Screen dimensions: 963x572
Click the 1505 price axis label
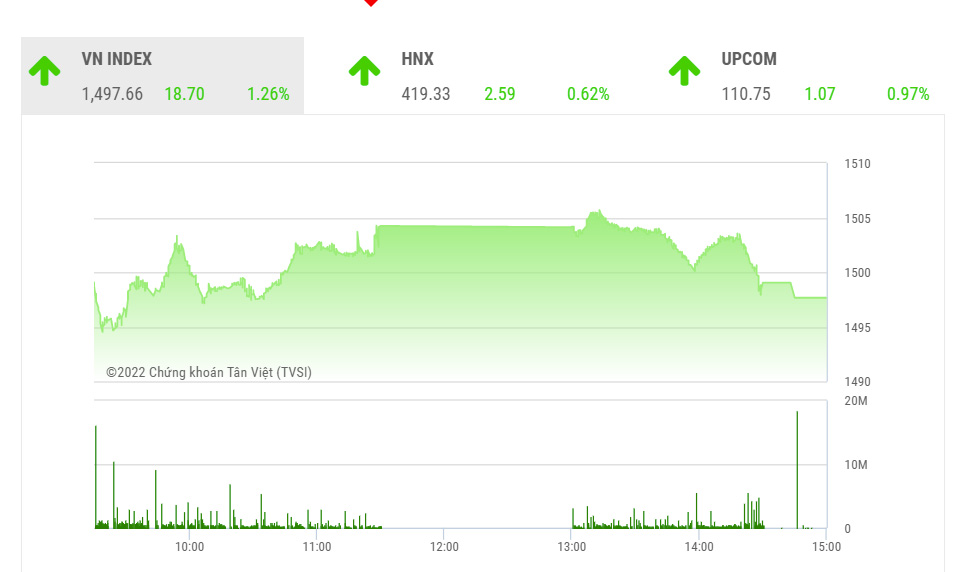click(857, 219)
